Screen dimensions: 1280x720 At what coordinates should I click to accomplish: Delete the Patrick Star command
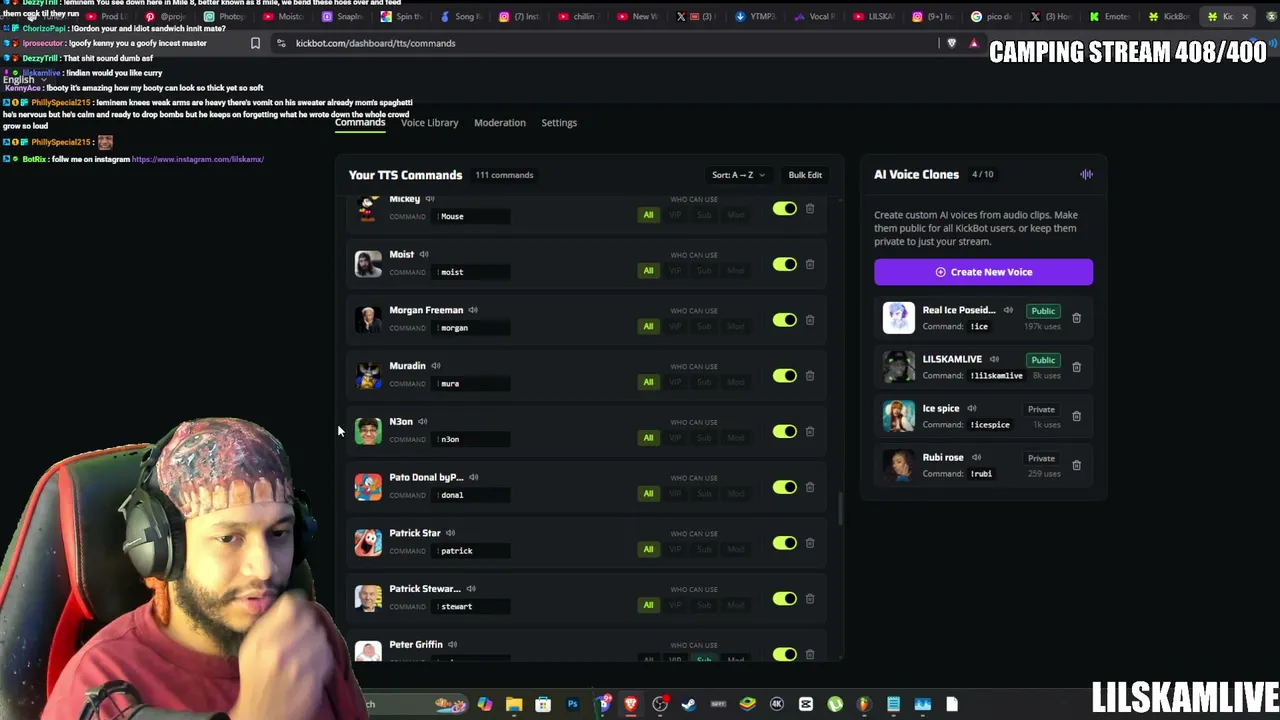pyautogui.click(x=810, y=543)
